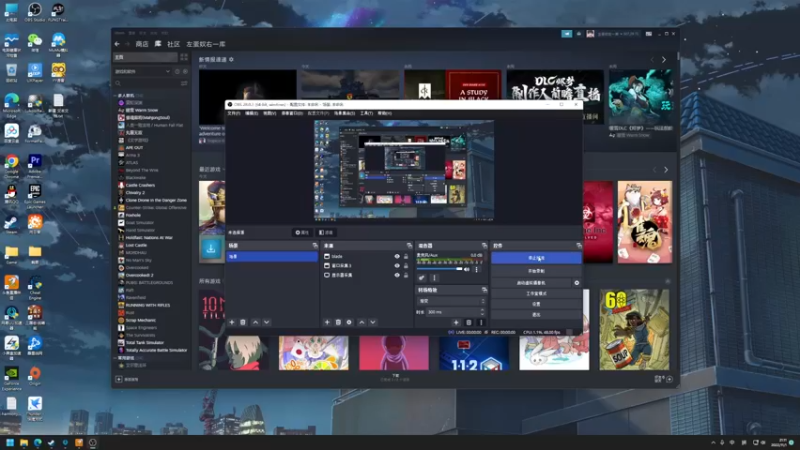
Task: Open 60 Seconds game thumbnail in Steam
Action: tap(634, 330)
